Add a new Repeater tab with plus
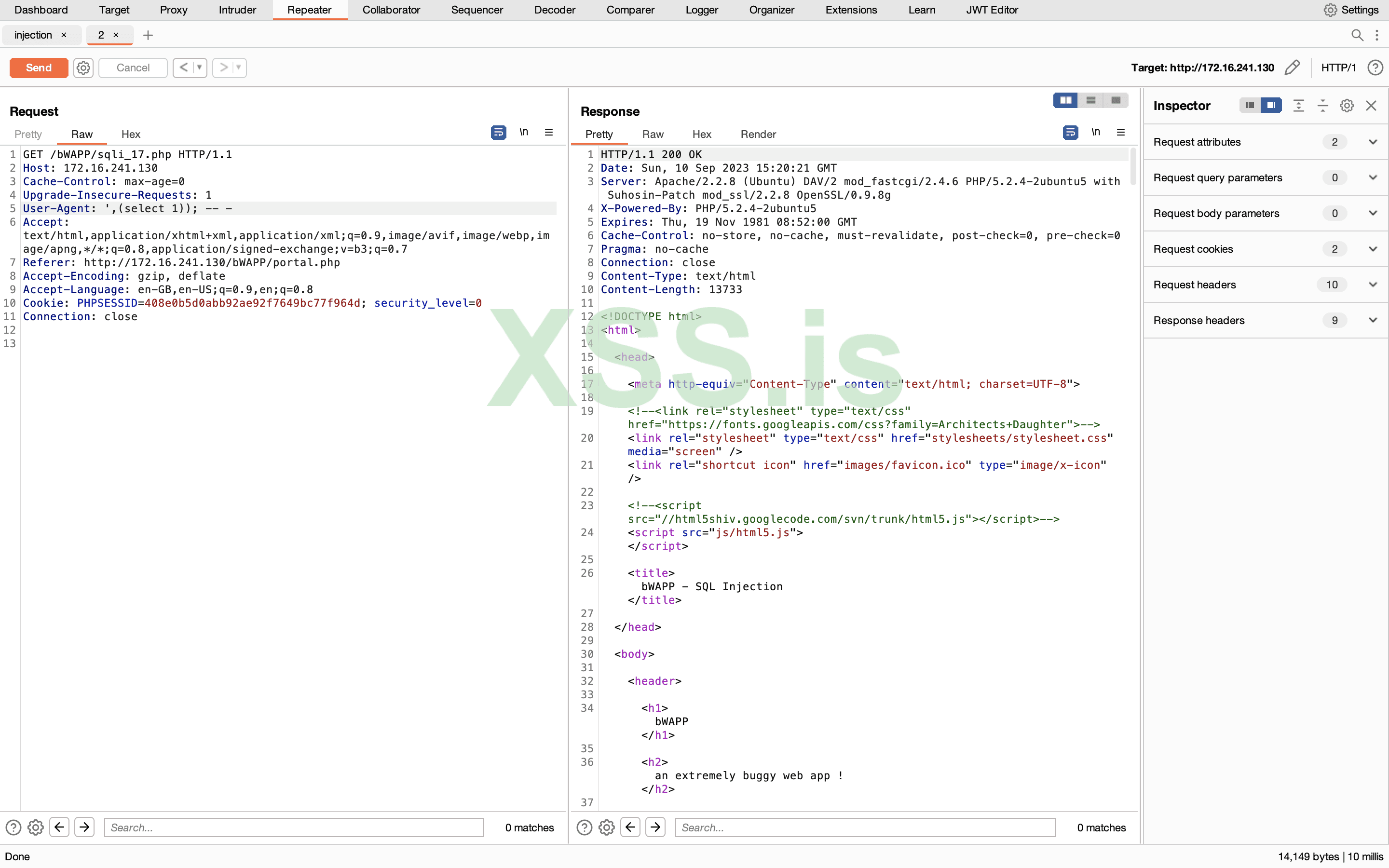 (x=148, y=35)
